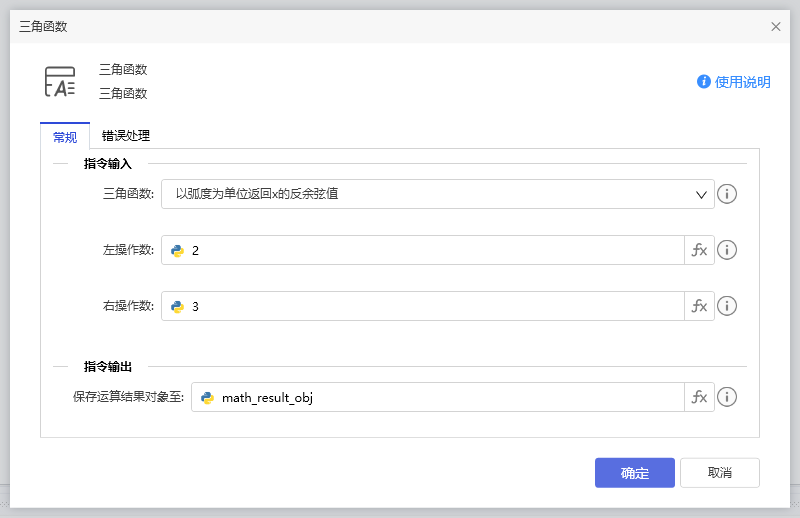Click the 三角函数 command icon in header
Image resolution: width=800 pixels, height=518 pixels.
tap(60, 82)
